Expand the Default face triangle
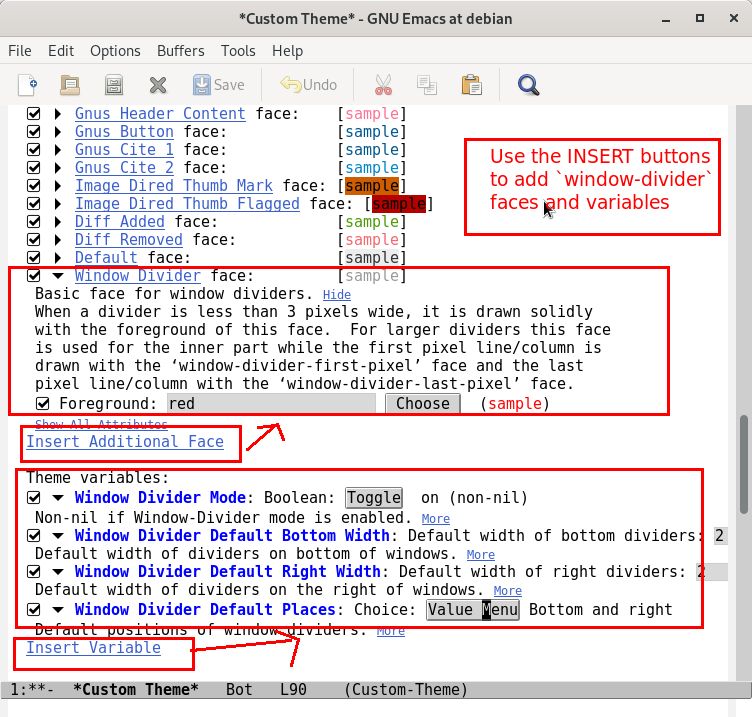Screen dimensions: 752x717 58,258
